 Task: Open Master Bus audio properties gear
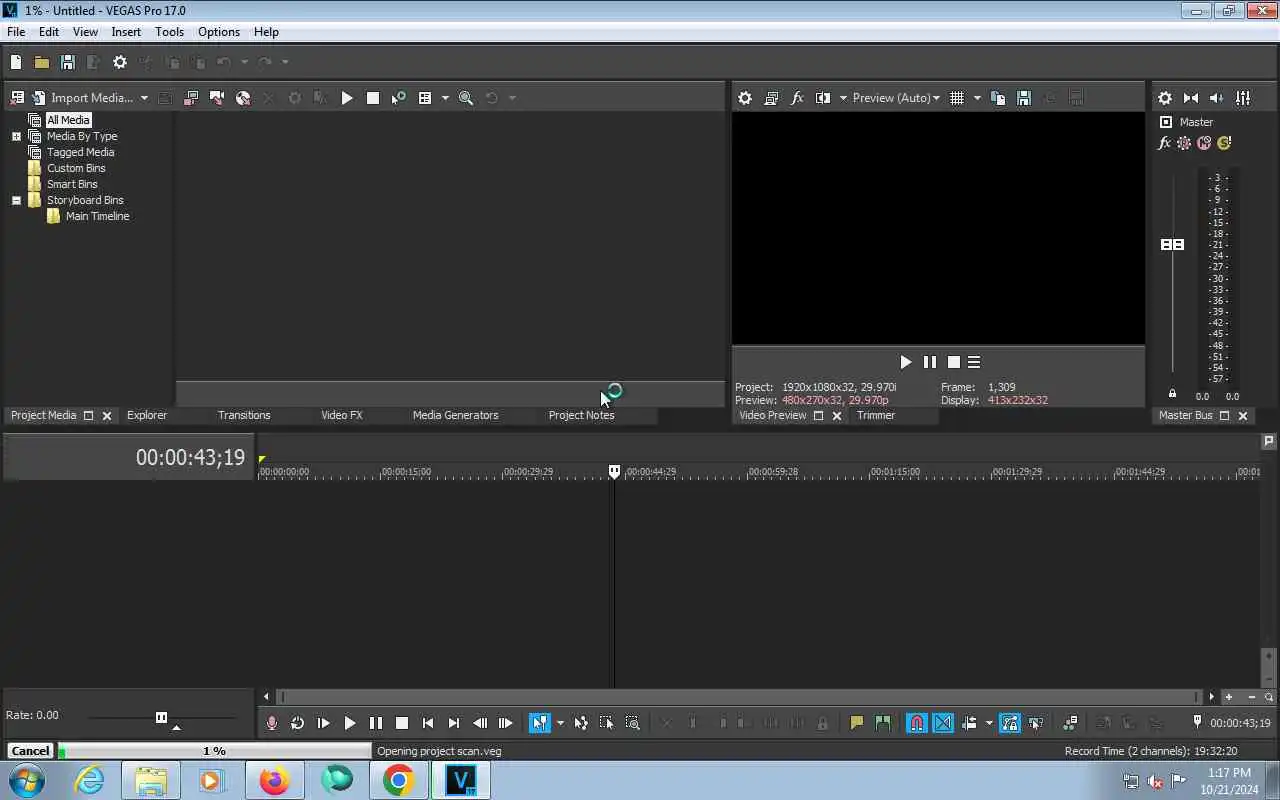pyautogui.click(x=1165, y=98)
